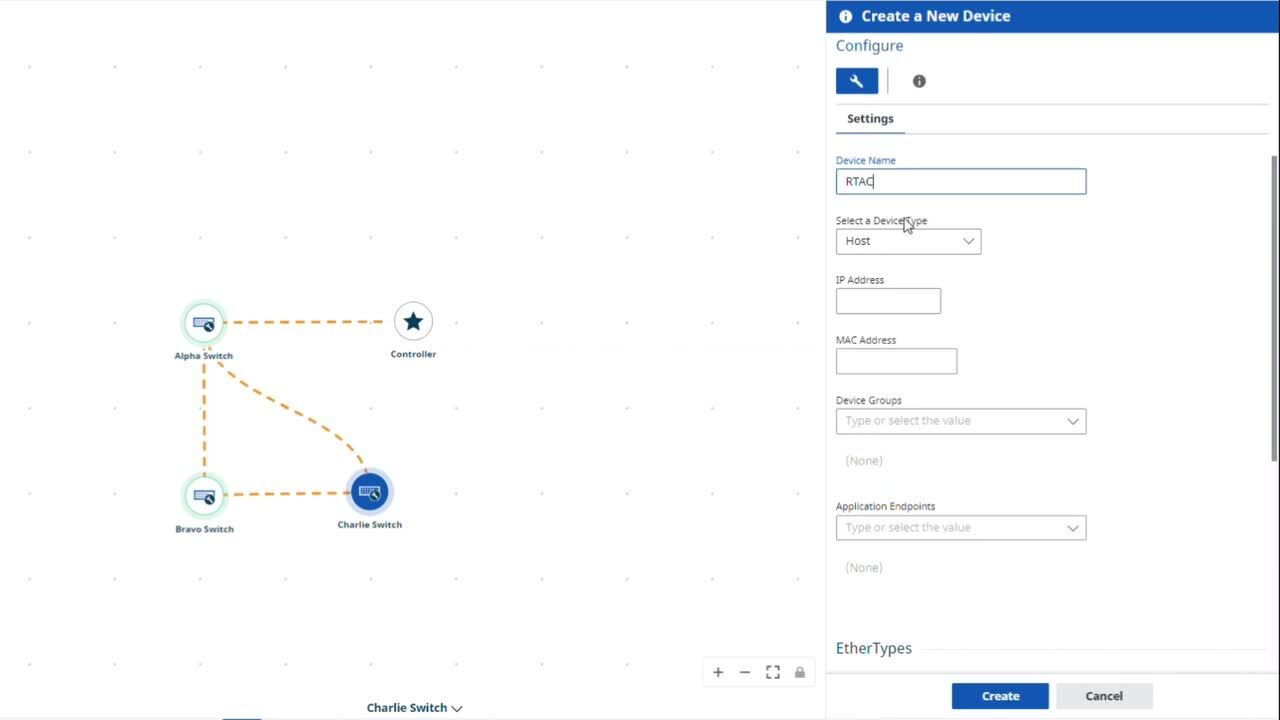Click the Alpha Switch node icon

tap(204, 323)
